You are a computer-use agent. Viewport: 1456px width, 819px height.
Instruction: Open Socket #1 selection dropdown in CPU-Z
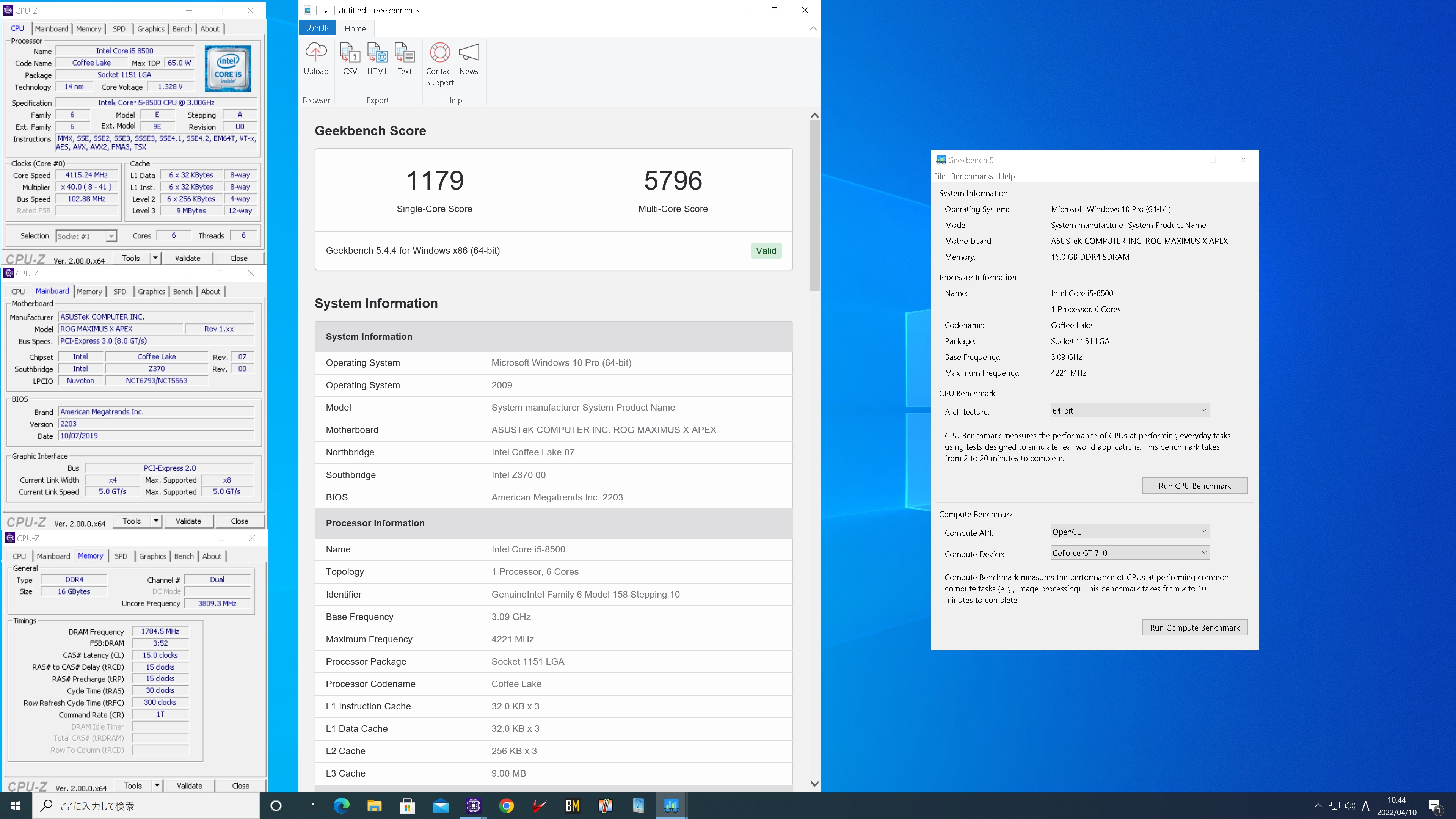pyautogui.click(x=86, y=236)
